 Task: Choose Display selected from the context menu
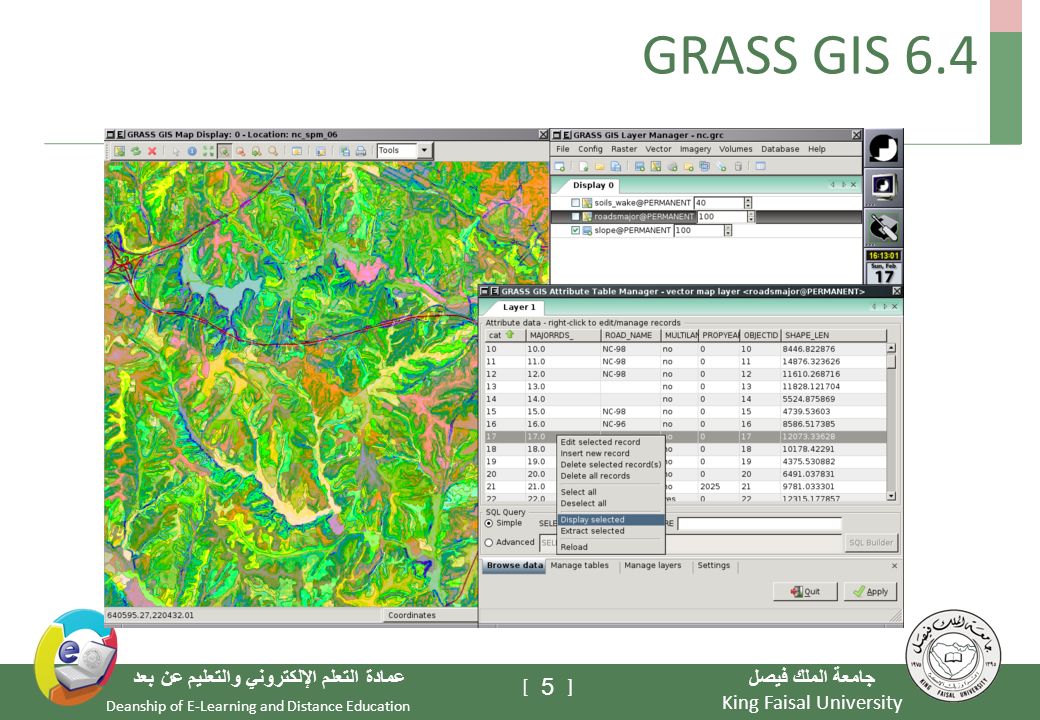pos(610,520)
